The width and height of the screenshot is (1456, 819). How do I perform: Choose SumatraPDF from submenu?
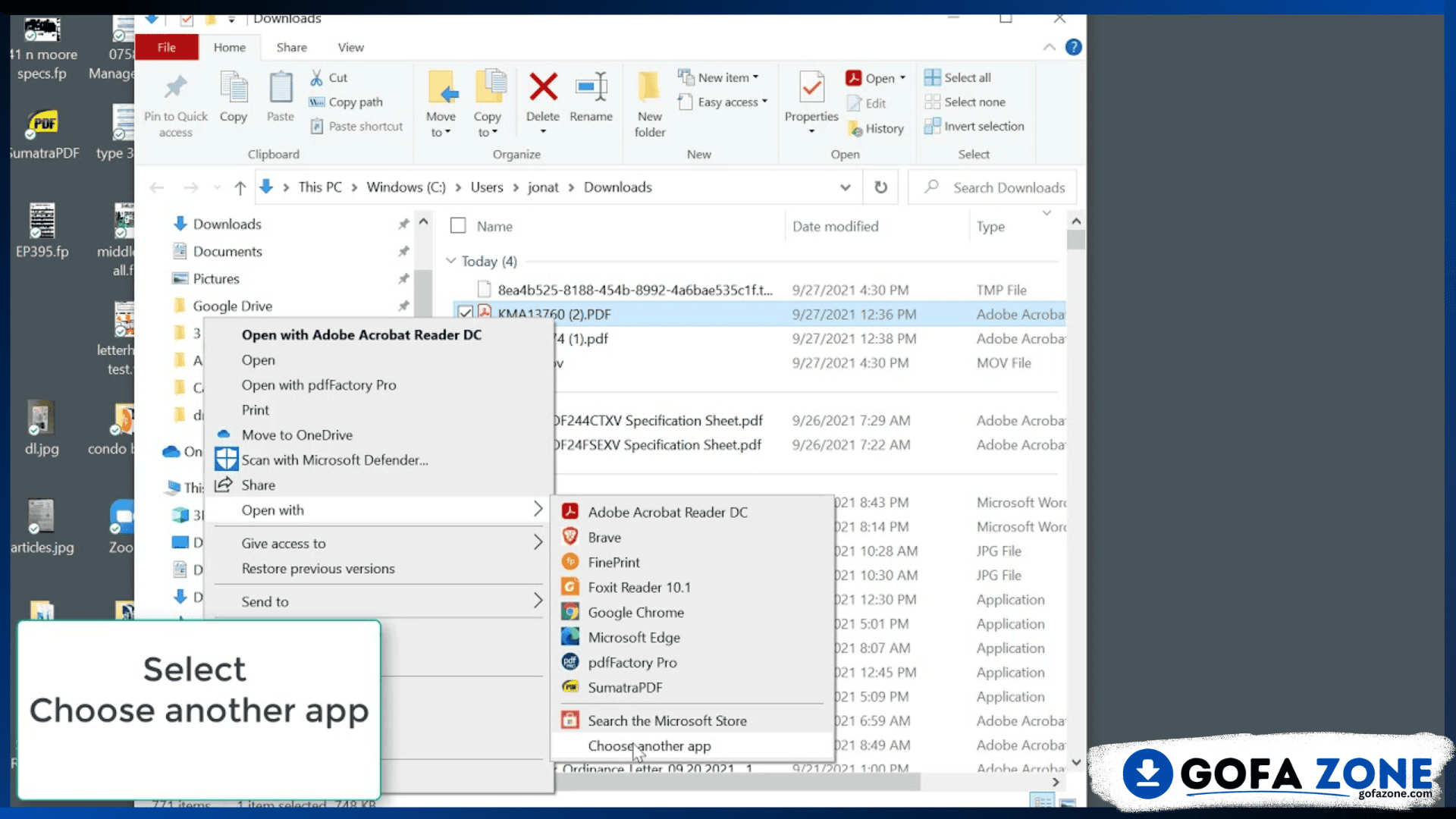691,687
